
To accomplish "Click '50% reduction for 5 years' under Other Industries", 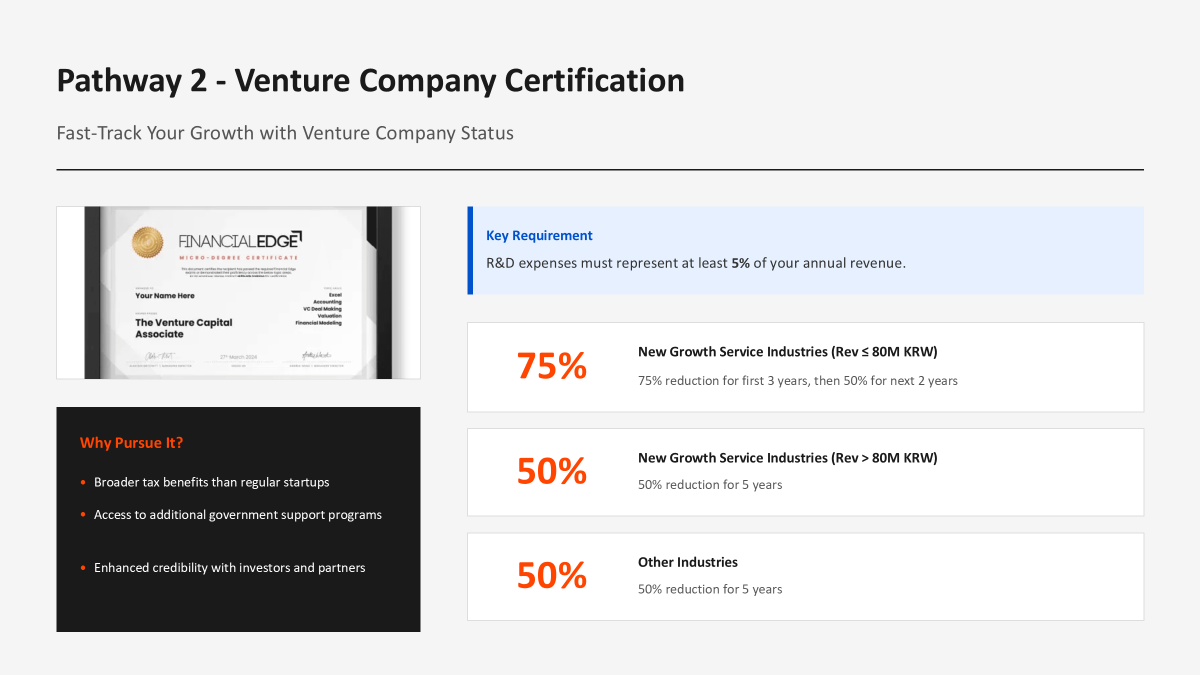I will (709, 590).
